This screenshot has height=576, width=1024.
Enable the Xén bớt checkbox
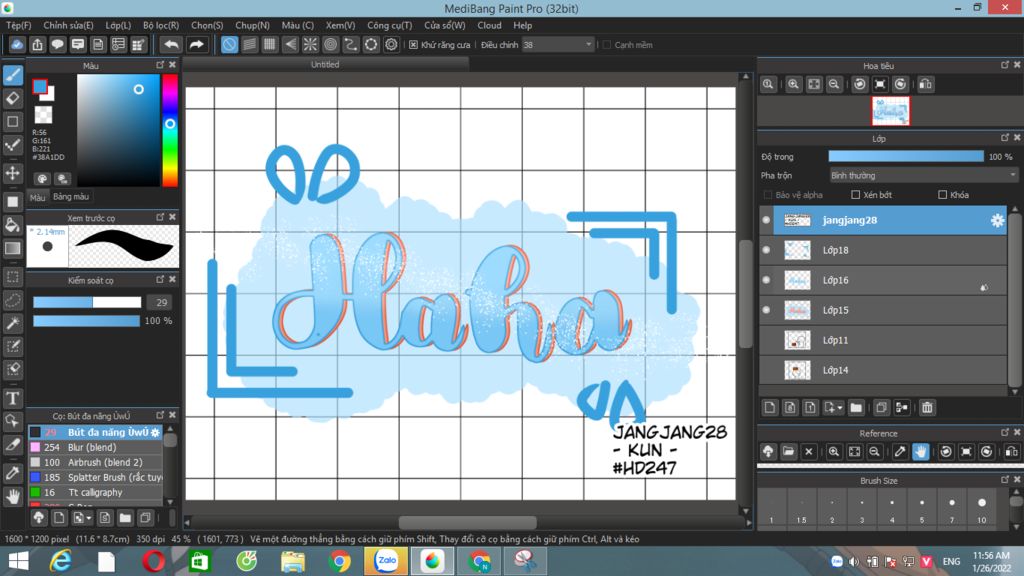[x=856, y=195]
